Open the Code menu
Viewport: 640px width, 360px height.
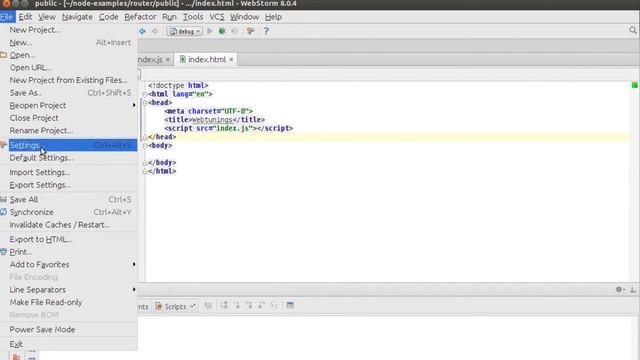pos(109,17)
